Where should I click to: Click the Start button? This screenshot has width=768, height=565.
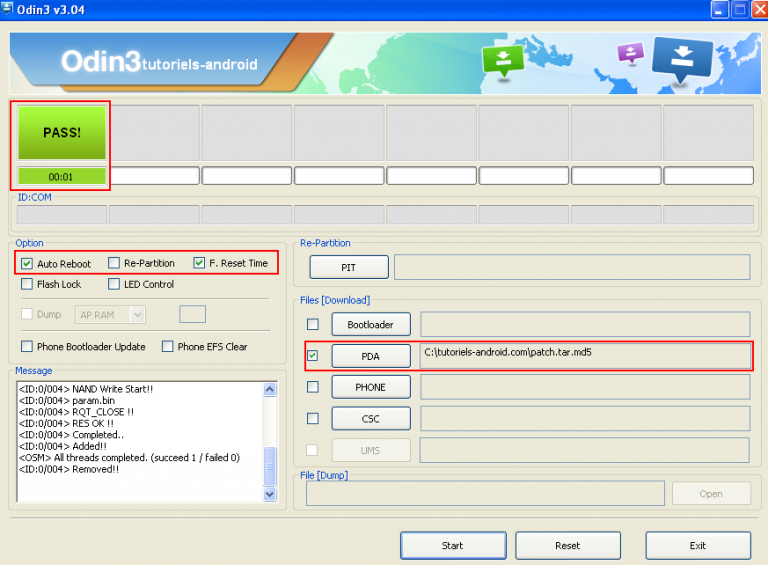[x=453, y=545]
